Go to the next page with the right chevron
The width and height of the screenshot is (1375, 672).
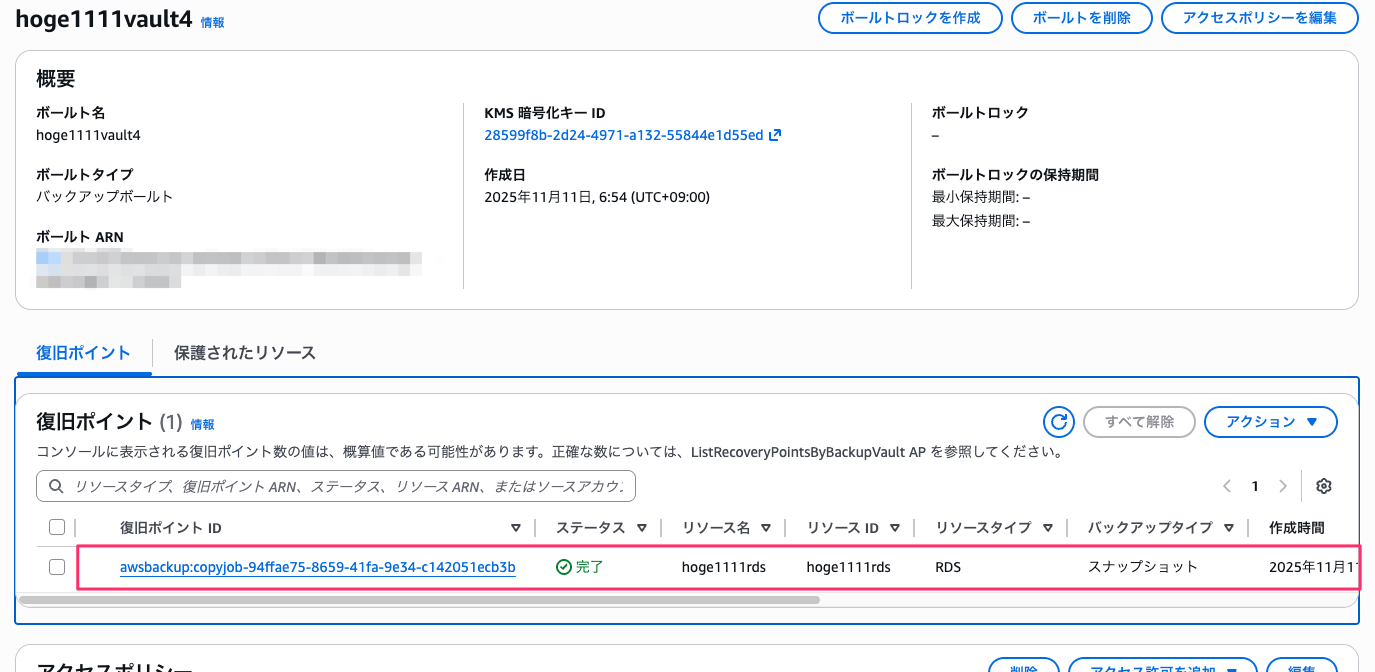click(x=1283, y=486)
